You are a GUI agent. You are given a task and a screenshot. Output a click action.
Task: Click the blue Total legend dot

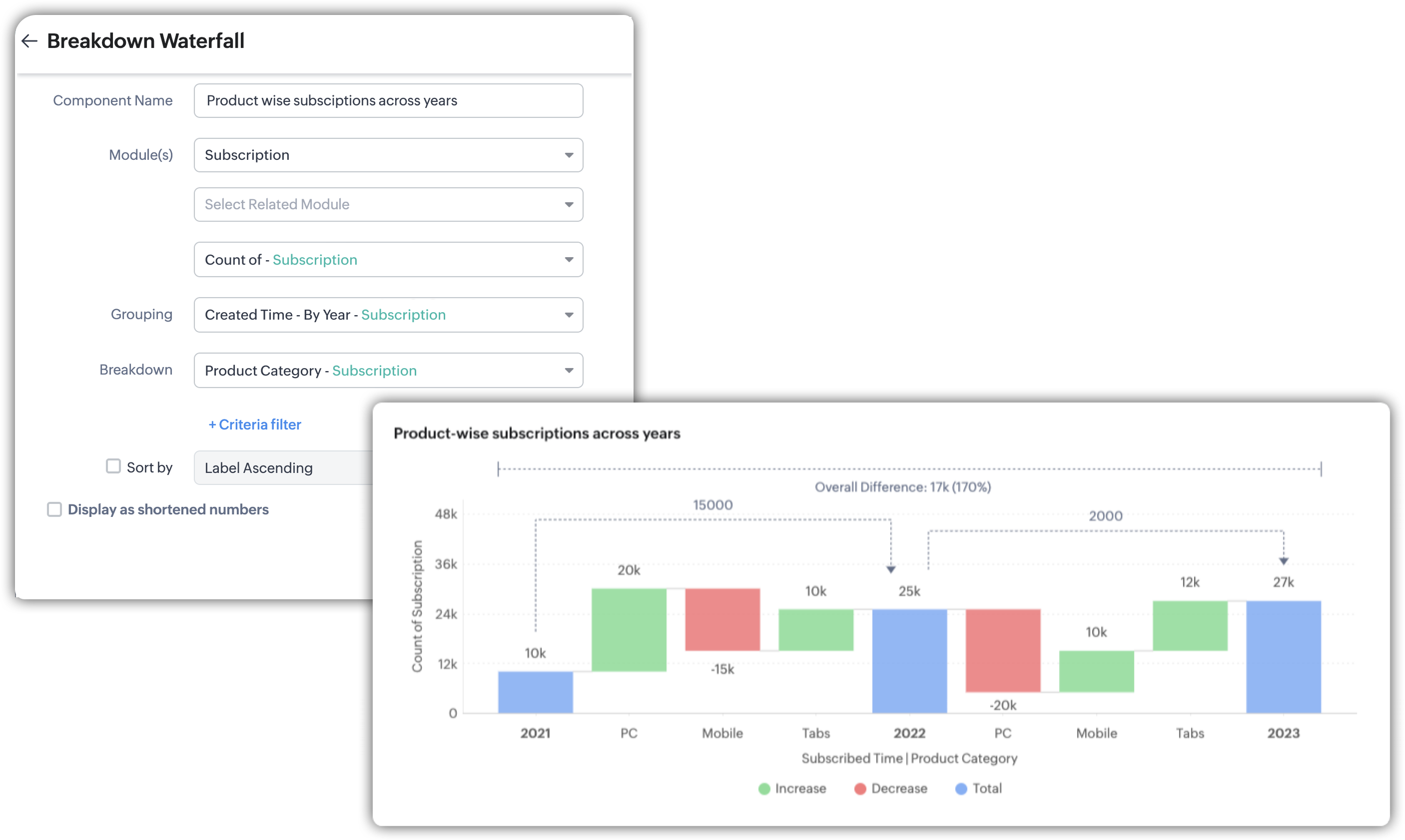961,789
